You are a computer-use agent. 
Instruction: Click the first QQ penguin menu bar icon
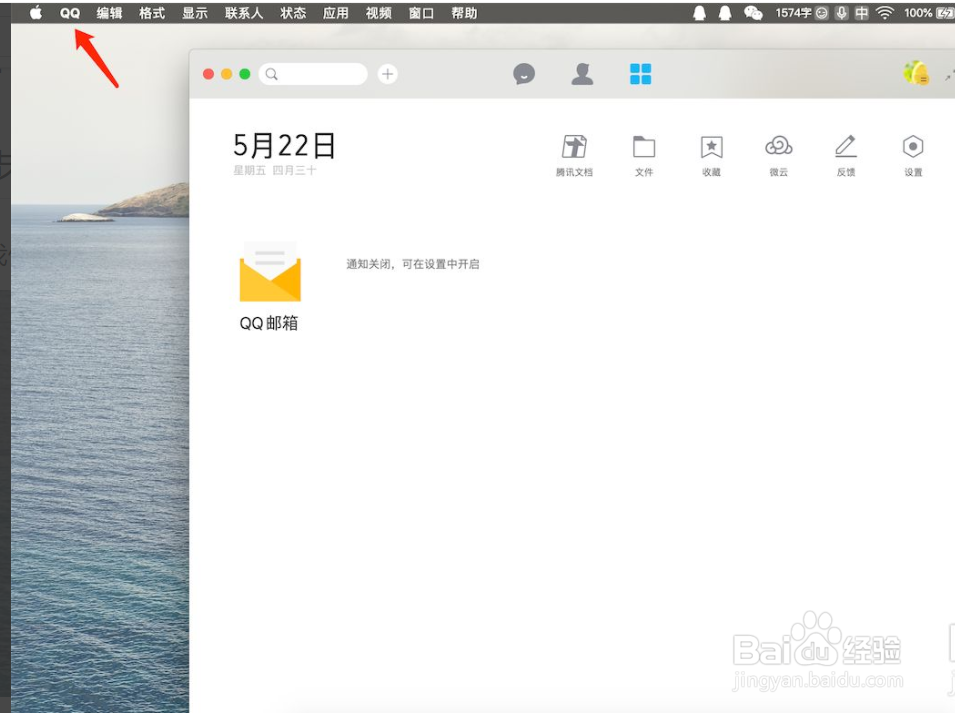click(699, 13)
